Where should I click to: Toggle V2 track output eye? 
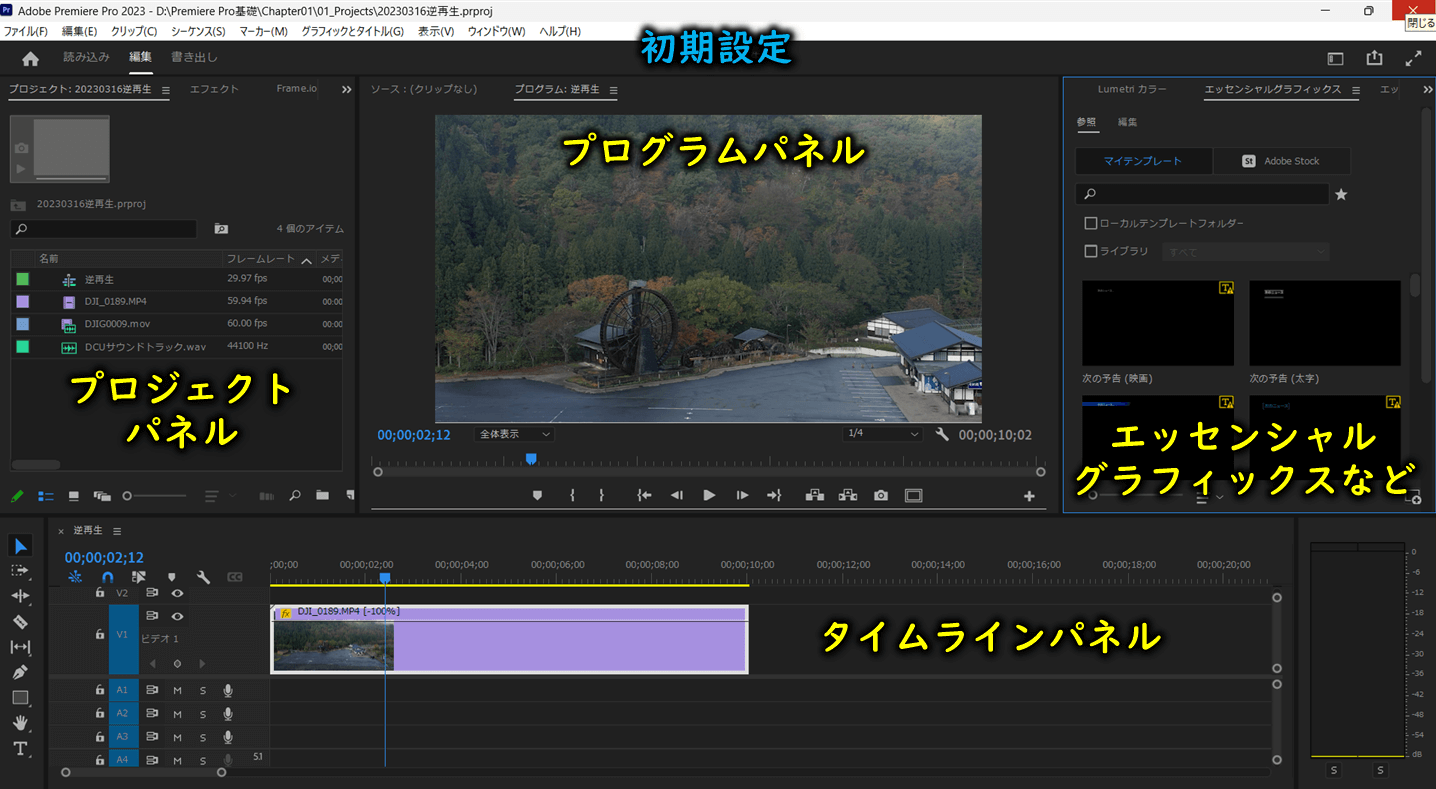tap(177, 593)
